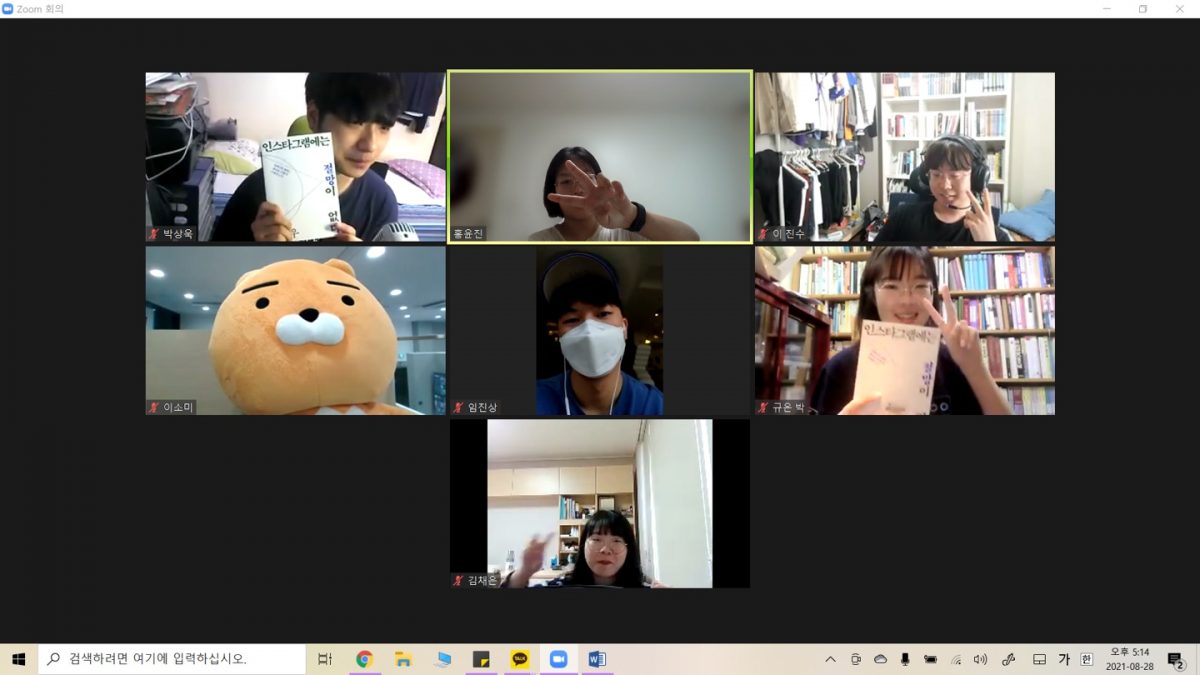Open clock and date calendar

[1129, 659]
